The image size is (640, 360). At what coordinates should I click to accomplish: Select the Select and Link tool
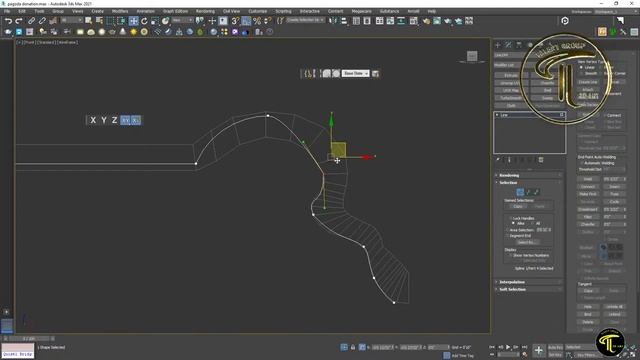click(x=31, y=21)
